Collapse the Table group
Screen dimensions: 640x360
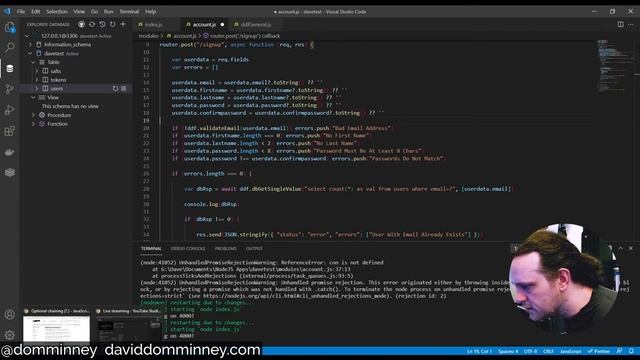tap(33, 62)
